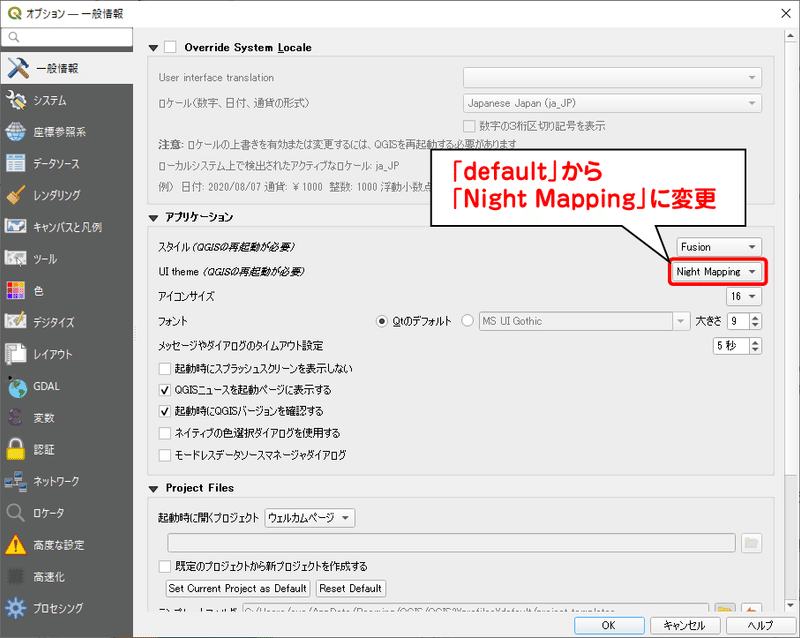This screenshot has height=638, width=800.
Task: Toggle 起動時にスプラッシュスクリーンを表示しない checkbox
Action: [x=164, y=369]
